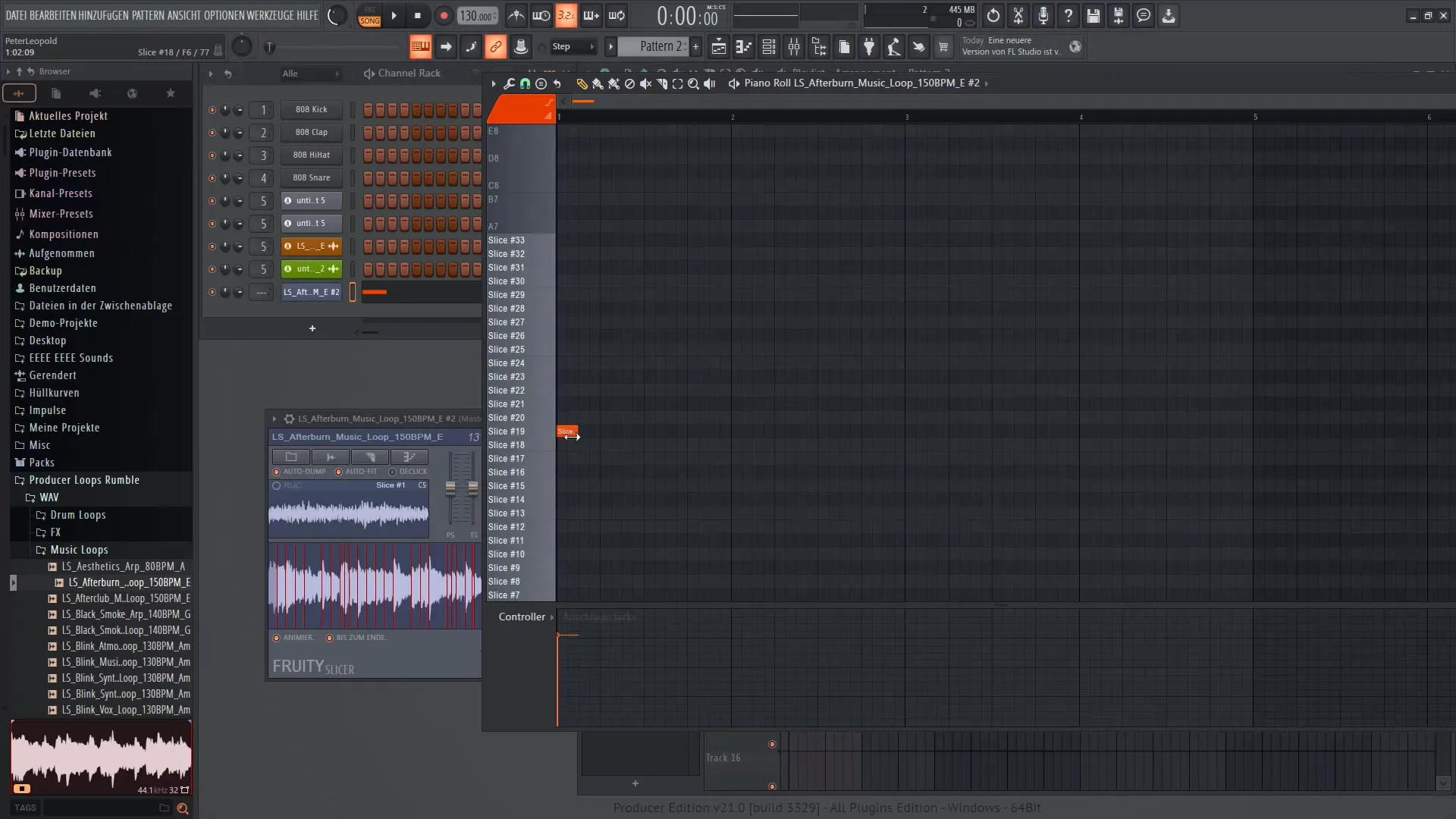Screen dimensions: 1456x819
Task: Toggle the PAT/SONG mode switch
Action: pos(369,16)
